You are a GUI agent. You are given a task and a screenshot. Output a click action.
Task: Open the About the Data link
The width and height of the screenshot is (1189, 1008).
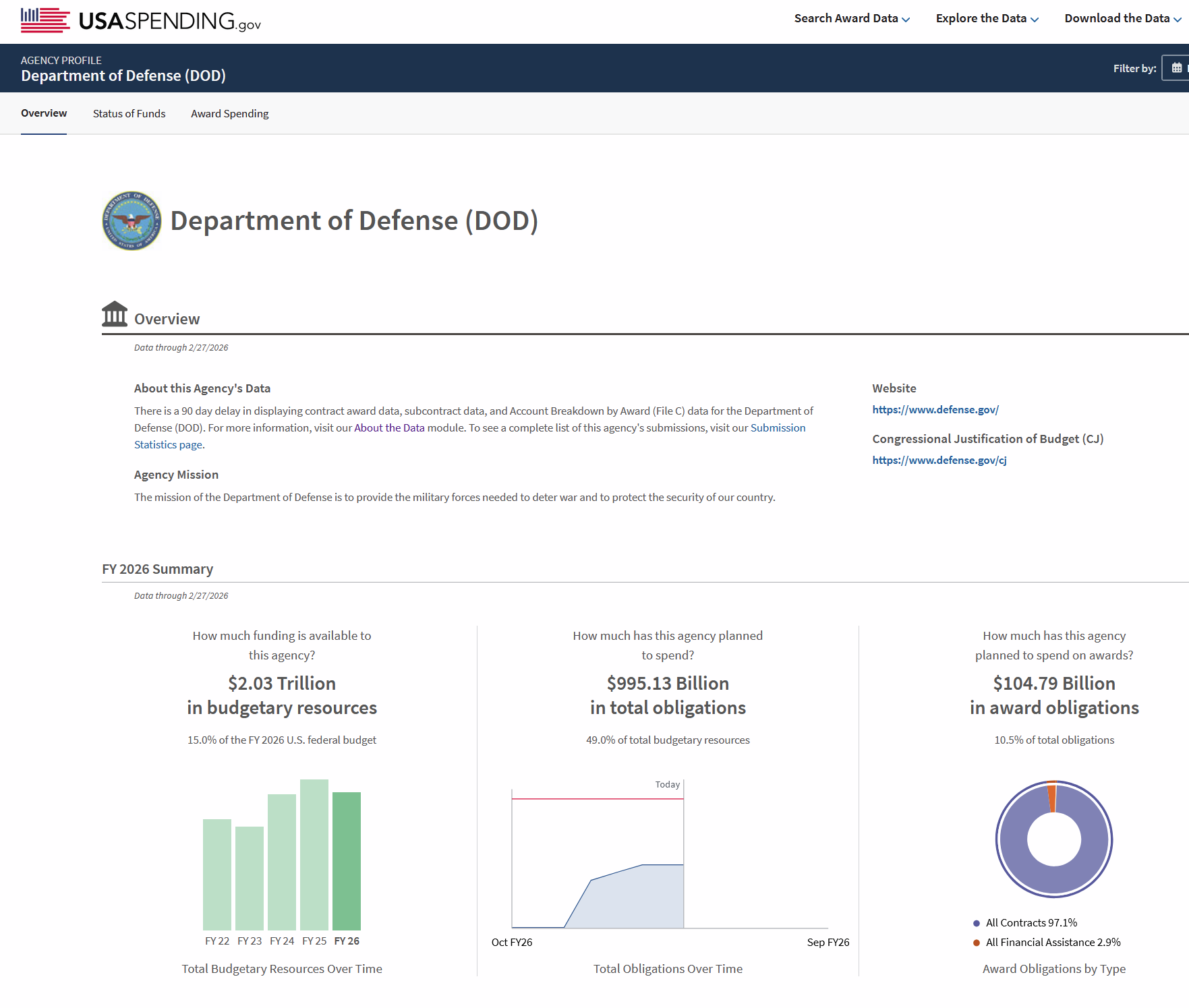pos(389,427)
